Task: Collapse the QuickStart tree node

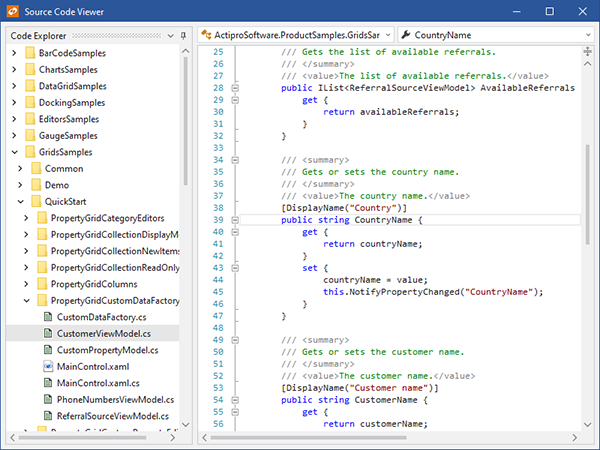Action: [x=21, y=201]
